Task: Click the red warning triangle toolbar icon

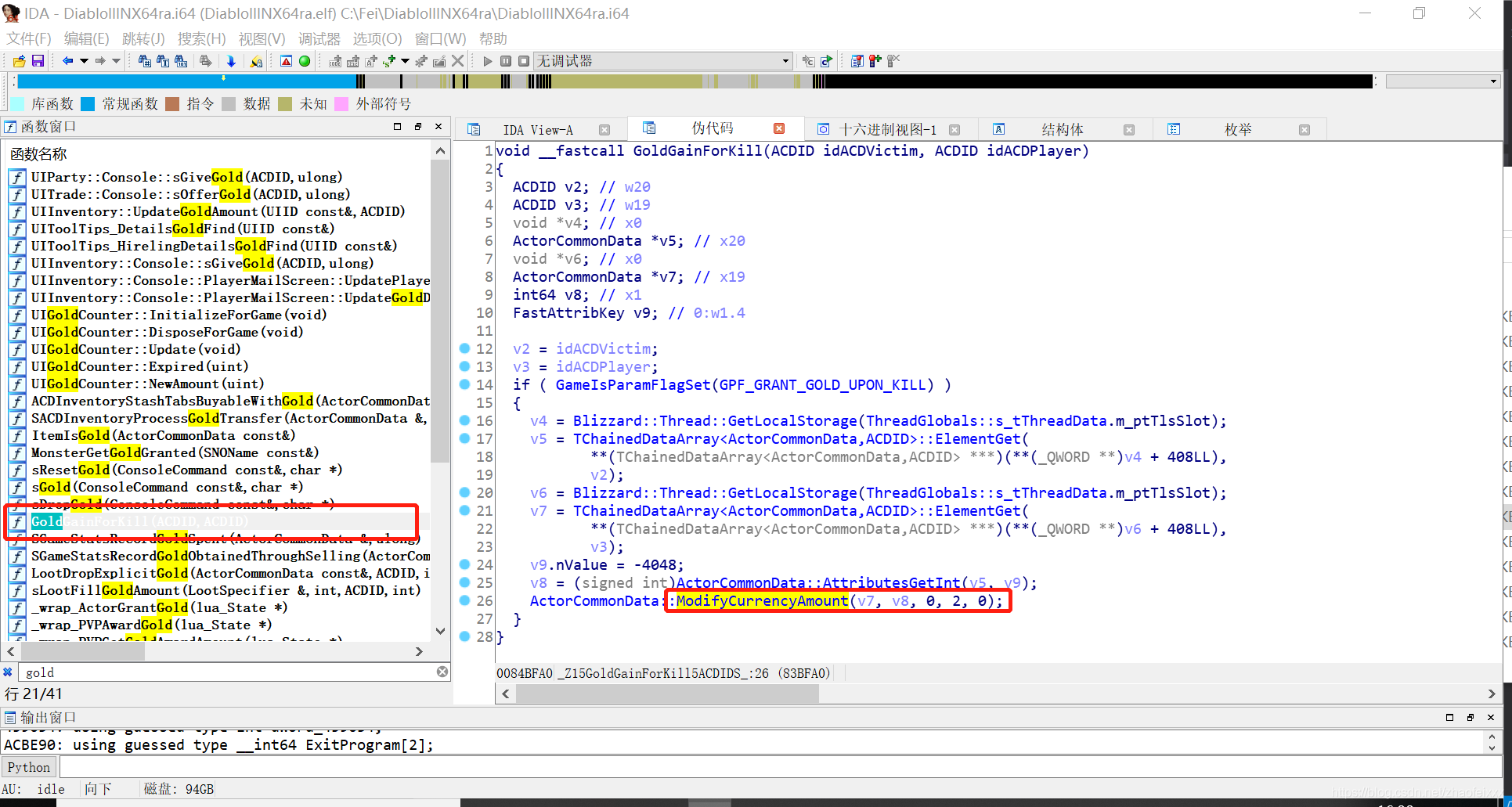Action: [x=287, y=61]
